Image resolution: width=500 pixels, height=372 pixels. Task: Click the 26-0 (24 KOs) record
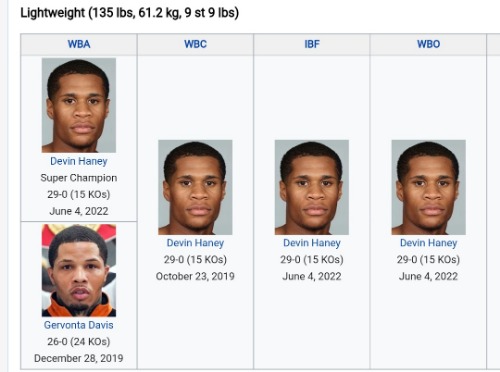pyautogui.click(x=79, y=342)
